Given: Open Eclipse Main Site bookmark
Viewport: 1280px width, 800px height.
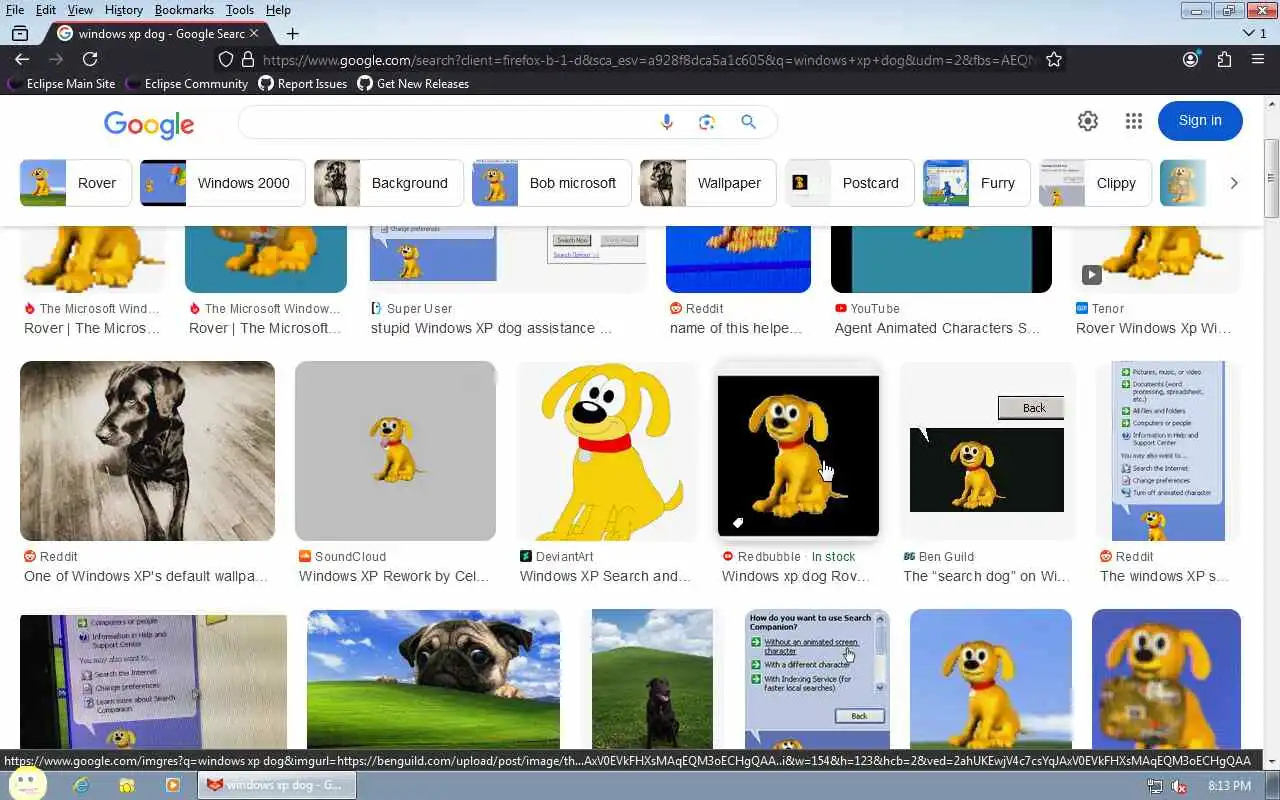Looking at the screenshot, I should click(62, 84).
